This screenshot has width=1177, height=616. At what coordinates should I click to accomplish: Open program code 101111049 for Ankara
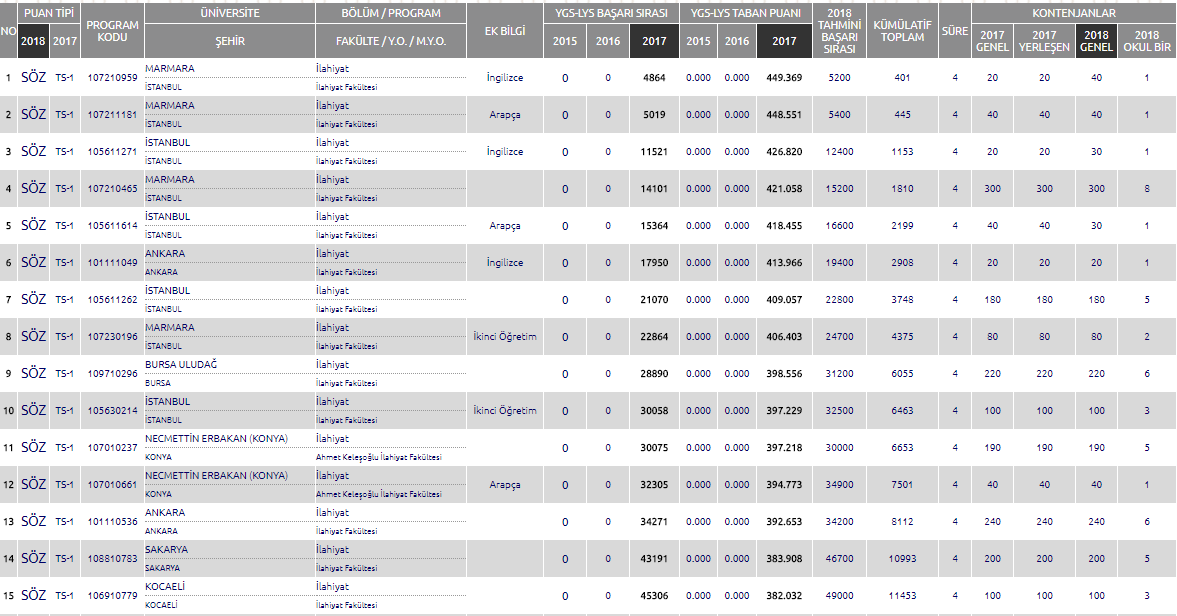112,263
